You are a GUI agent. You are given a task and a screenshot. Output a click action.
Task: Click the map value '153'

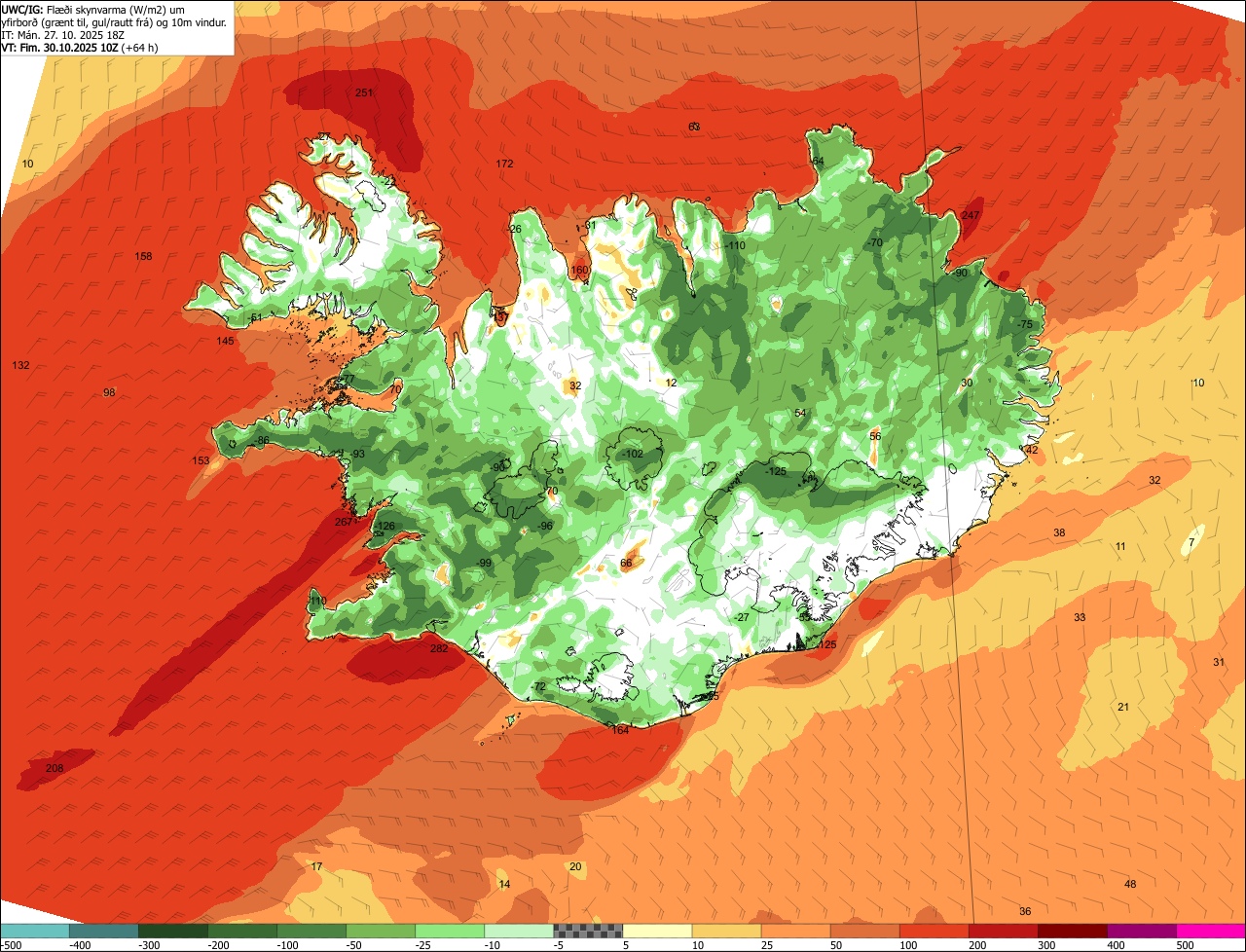[x=201, y=460]
